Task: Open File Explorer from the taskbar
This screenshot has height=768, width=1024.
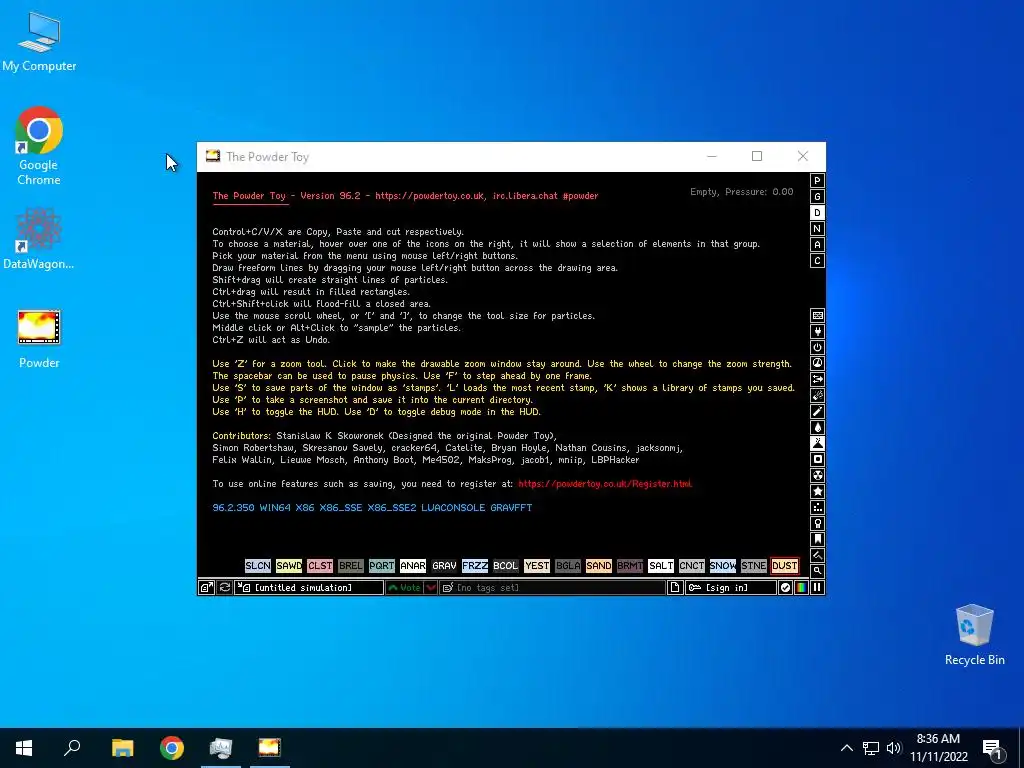Action: [x=122, y=748]
